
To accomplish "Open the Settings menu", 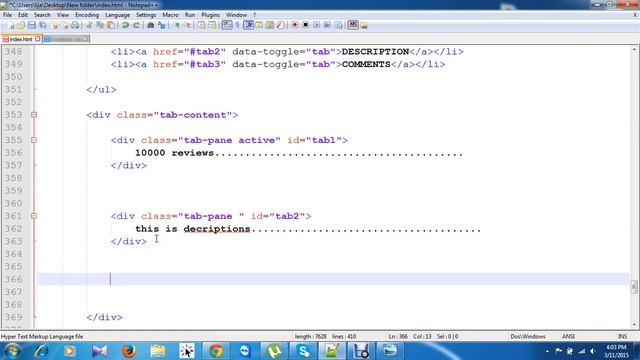I will point(146,15).
